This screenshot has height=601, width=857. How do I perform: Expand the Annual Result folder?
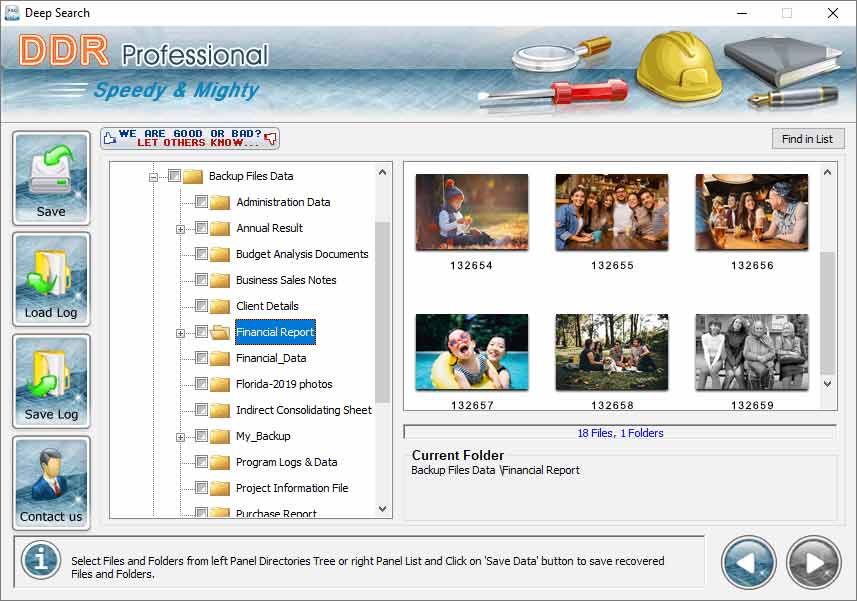tap(180, 228)
